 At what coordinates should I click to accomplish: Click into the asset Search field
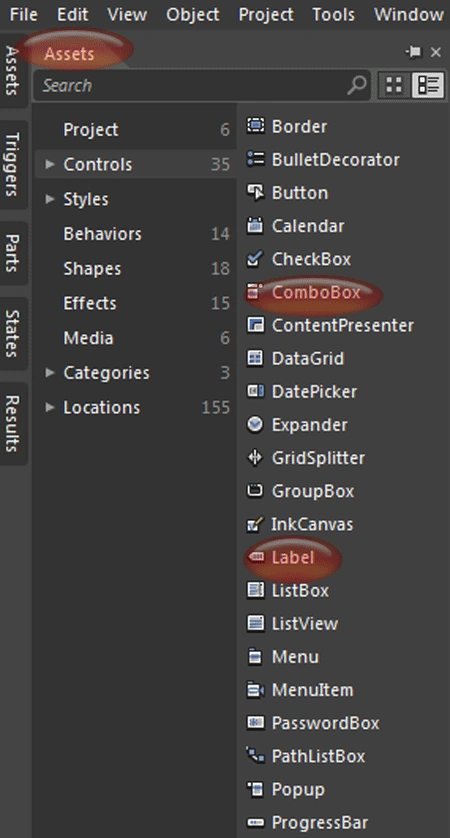point(192,86)
